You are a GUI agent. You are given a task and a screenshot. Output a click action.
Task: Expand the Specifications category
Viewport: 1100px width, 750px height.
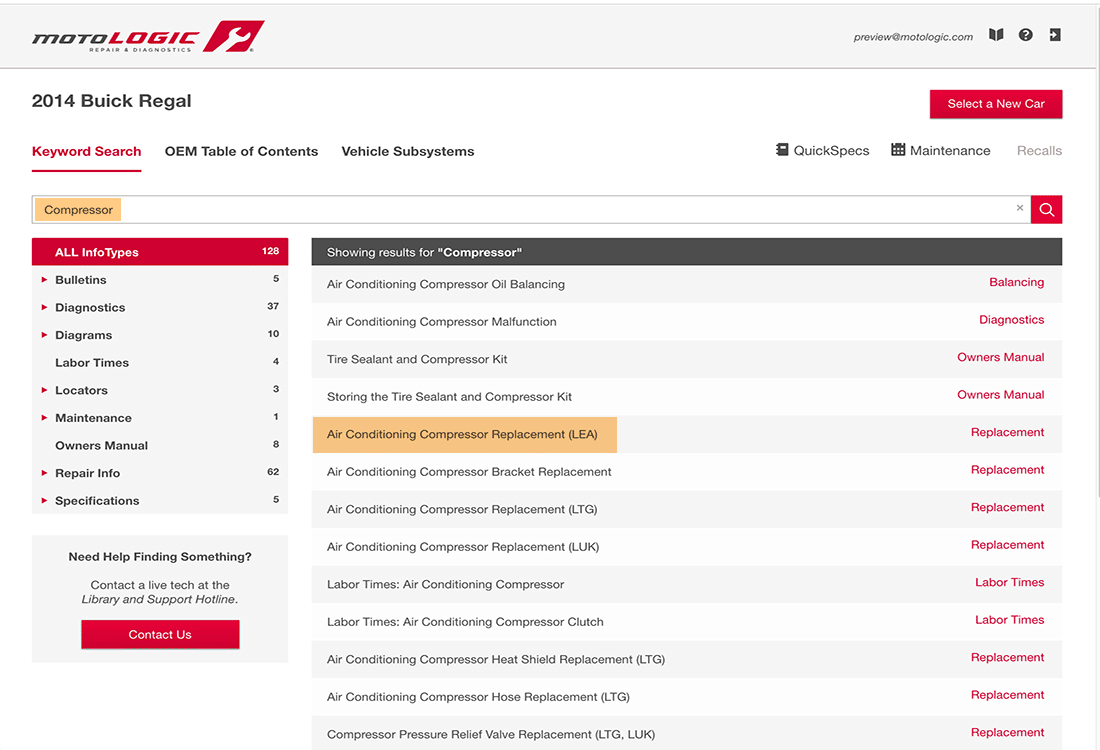click(x=96, y=501)
